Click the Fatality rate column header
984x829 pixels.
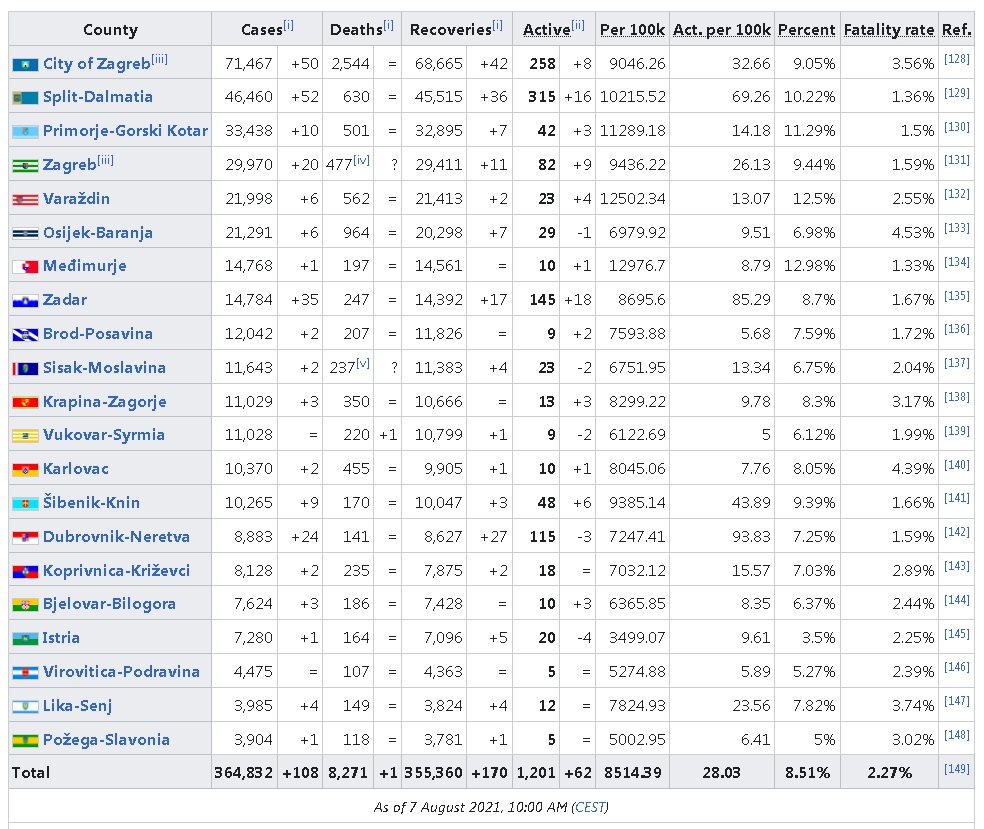click(889, 29)
